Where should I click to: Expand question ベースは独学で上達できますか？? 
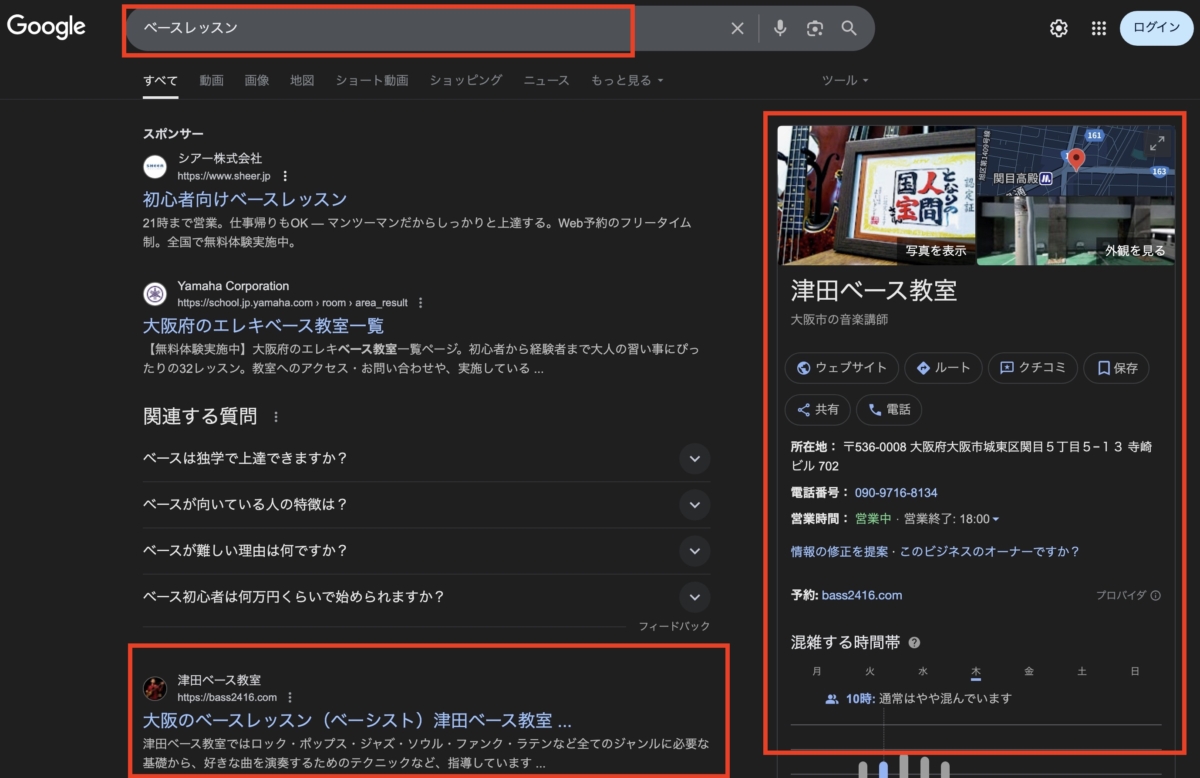click(x=694, y=459)
